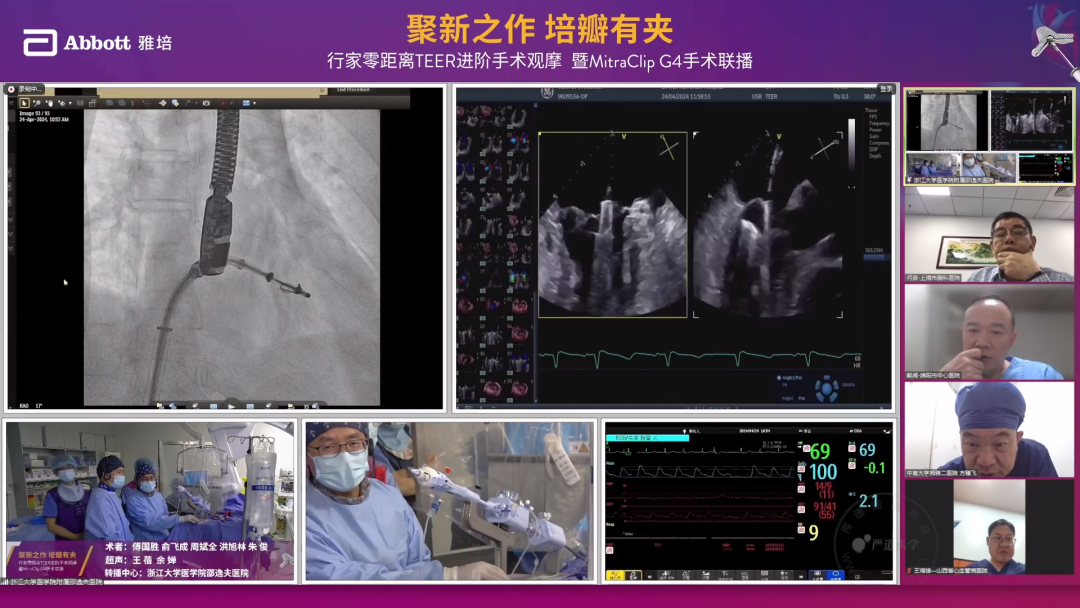Viewport: 1080px width, 608px height.
Task: Click the yellow alarm button on patient monitor
Action: pos(616,575)
